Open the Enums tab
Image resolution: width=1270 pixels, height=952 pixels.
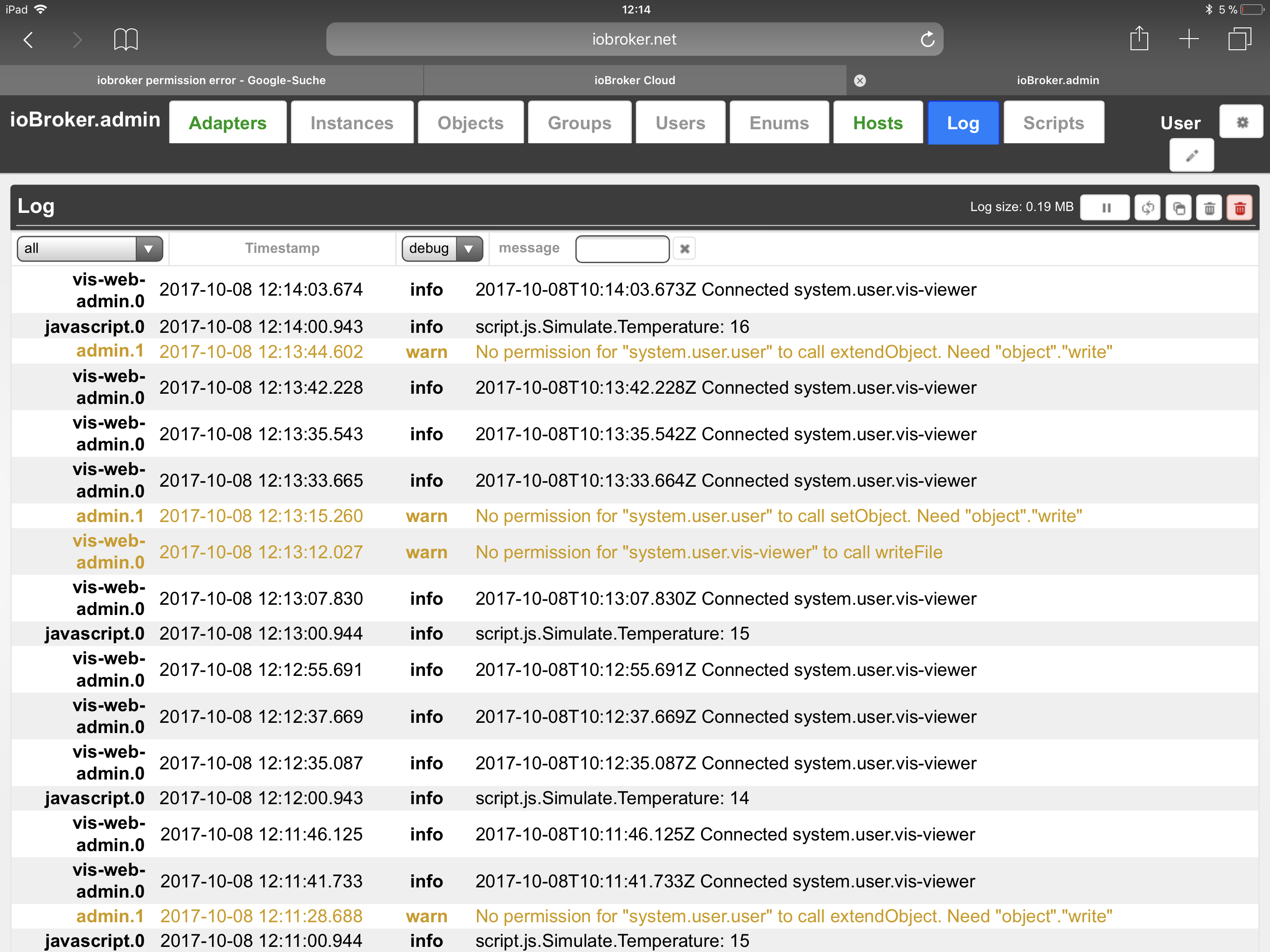click(779, 122)
